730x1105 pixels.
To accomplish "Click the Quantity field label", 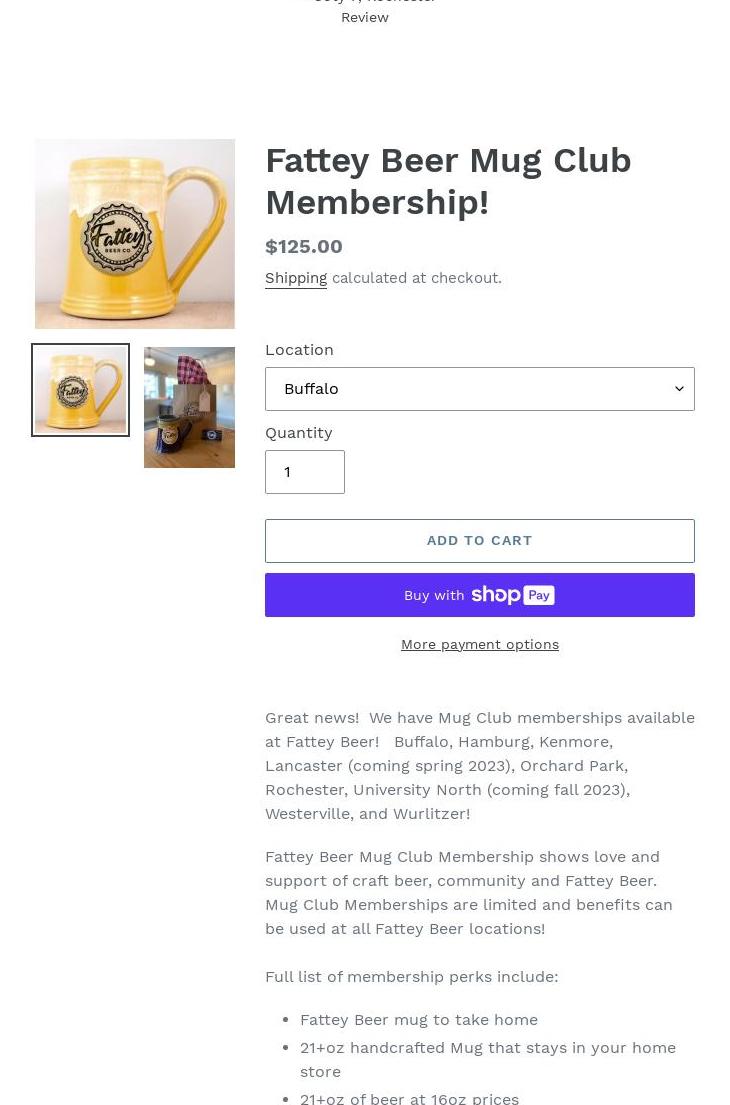I will (298, 433).
